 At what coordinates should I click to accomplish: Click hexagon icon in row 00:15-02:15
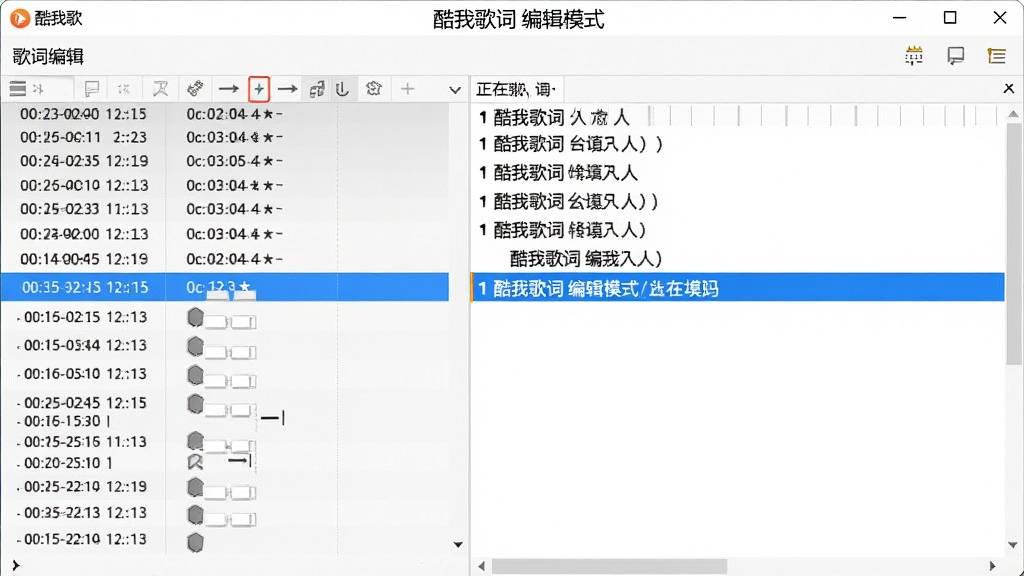(195, 317)
